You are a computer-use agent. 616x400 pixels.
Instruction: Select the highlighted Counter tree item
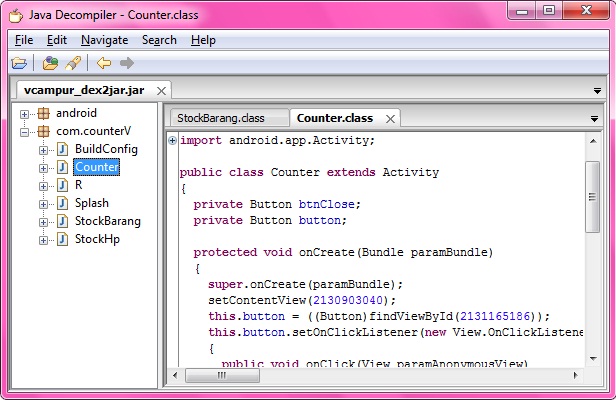click(x=97, y=167)
